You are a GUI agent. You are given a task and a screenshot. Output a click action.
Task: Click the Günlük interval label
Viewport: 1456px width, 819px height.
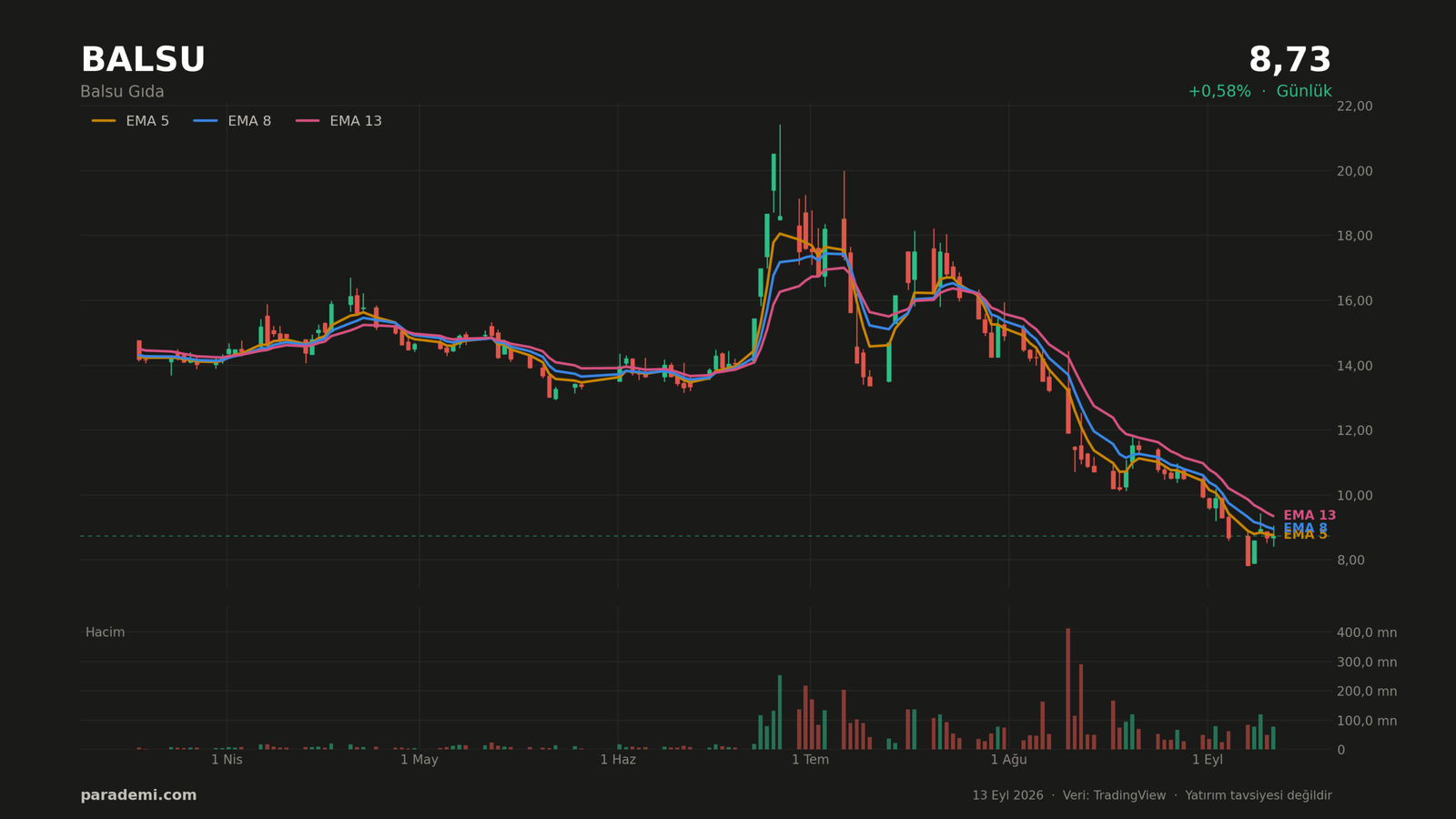[x=1304, y=92]
